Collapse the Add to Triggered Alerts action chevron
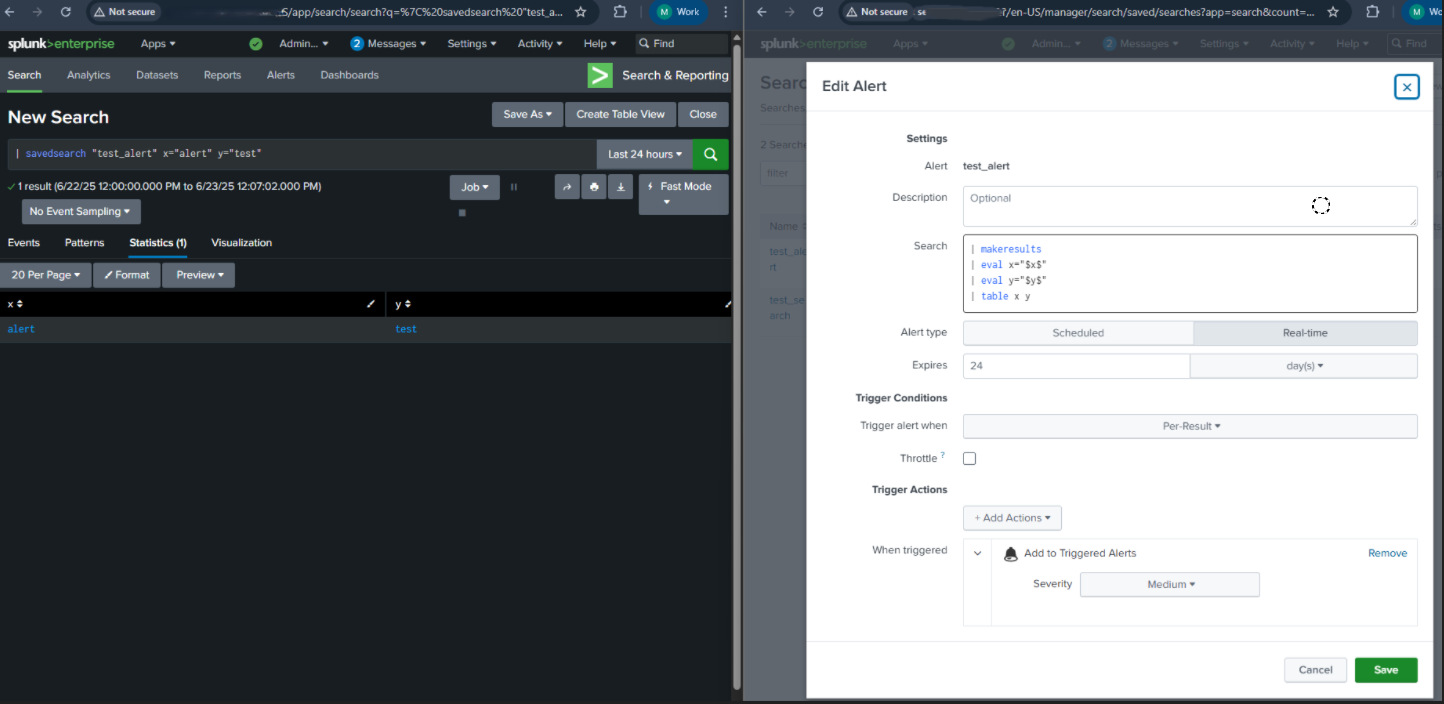Screen dimensions: 1444x704 [977, 553]
